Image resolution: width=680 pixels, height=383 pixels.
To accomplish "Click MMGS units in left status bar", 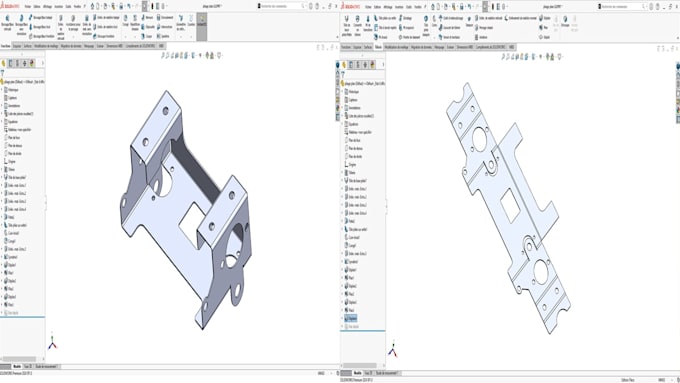I will (x=321, y=373).
